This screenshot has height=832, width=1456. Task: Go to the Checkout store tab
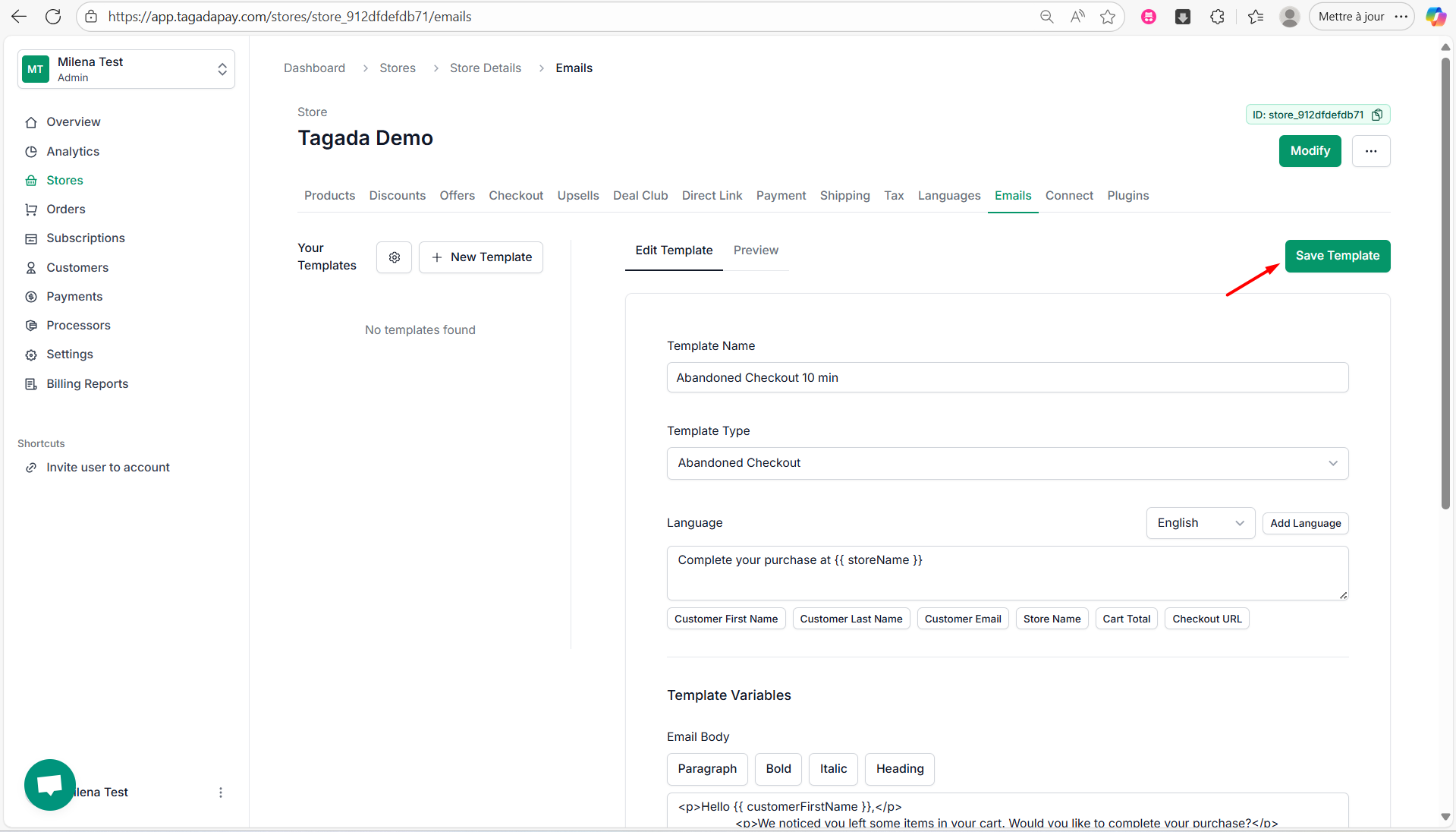tap(515, 196)
